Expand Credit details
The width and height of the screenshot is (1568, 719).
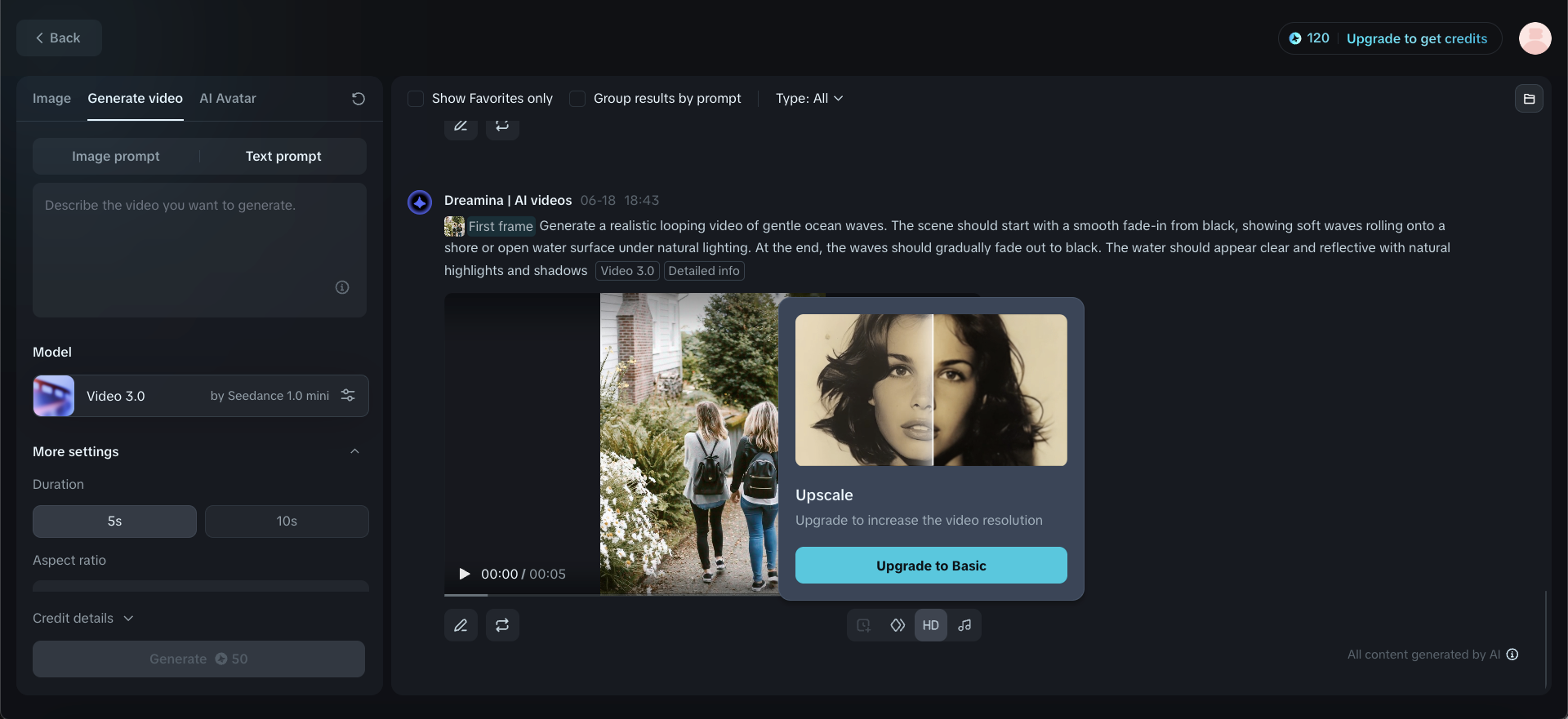pyautogui.click(x=83, y=618)
